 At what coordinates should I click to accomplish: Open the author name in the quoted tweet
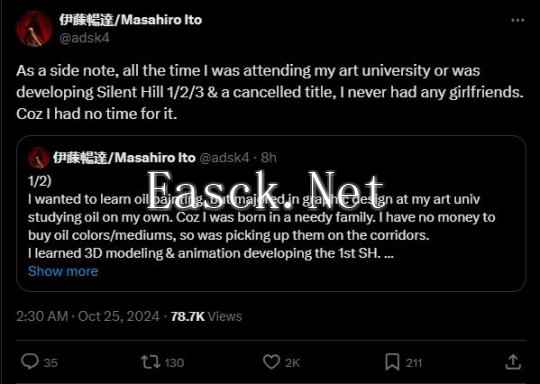(x=124, y=158)
